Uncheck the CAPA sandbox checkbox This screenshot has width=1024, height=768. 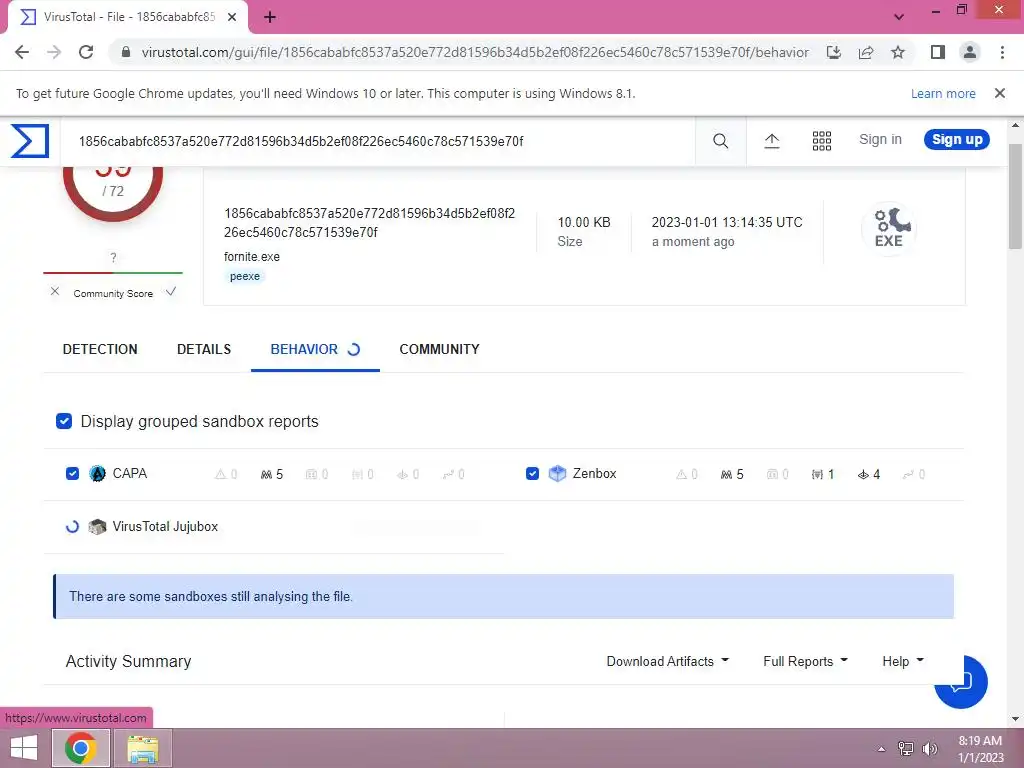72,473
